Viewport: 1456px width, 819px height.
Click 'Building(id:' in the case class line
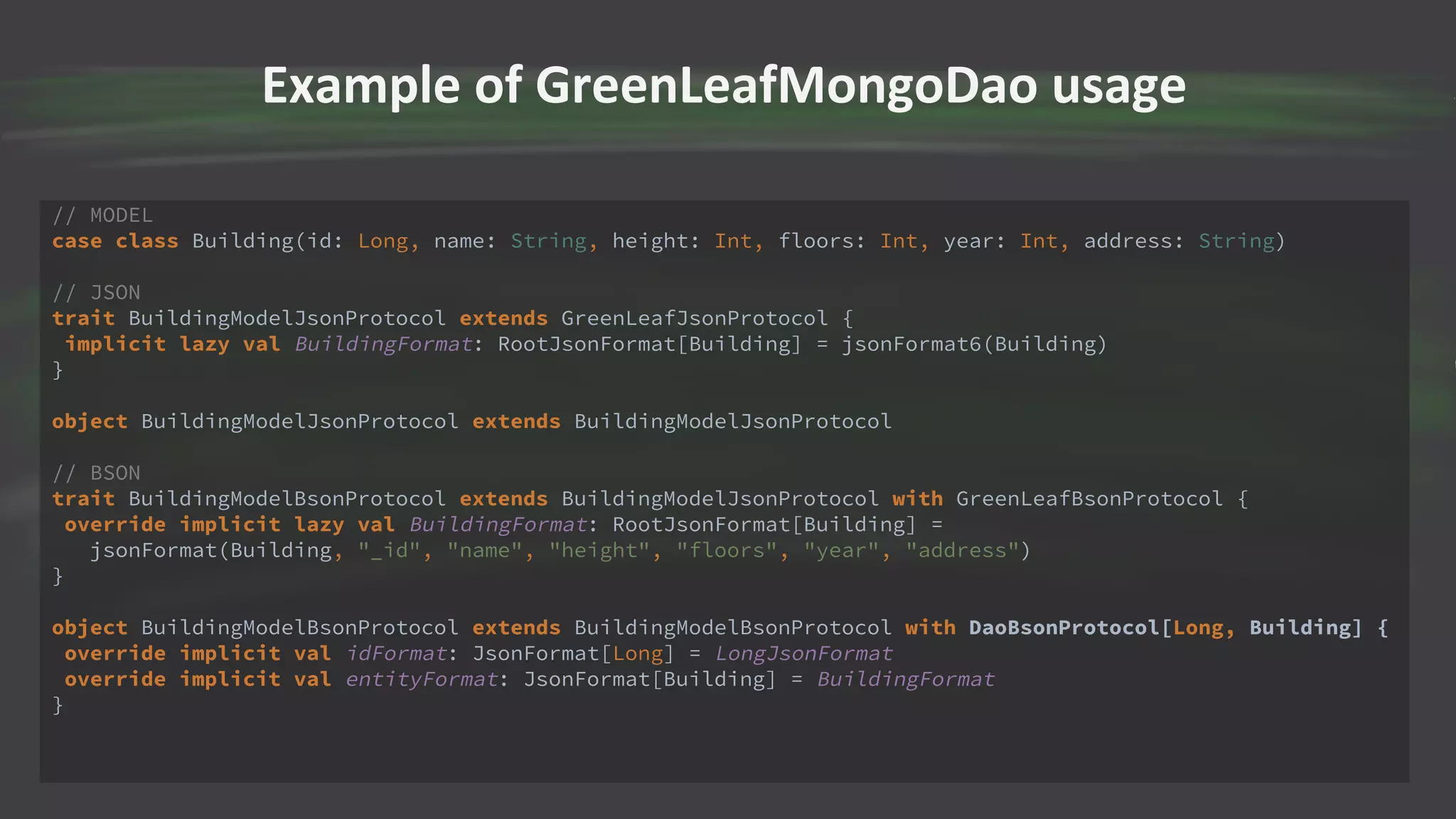click(268, 241)
